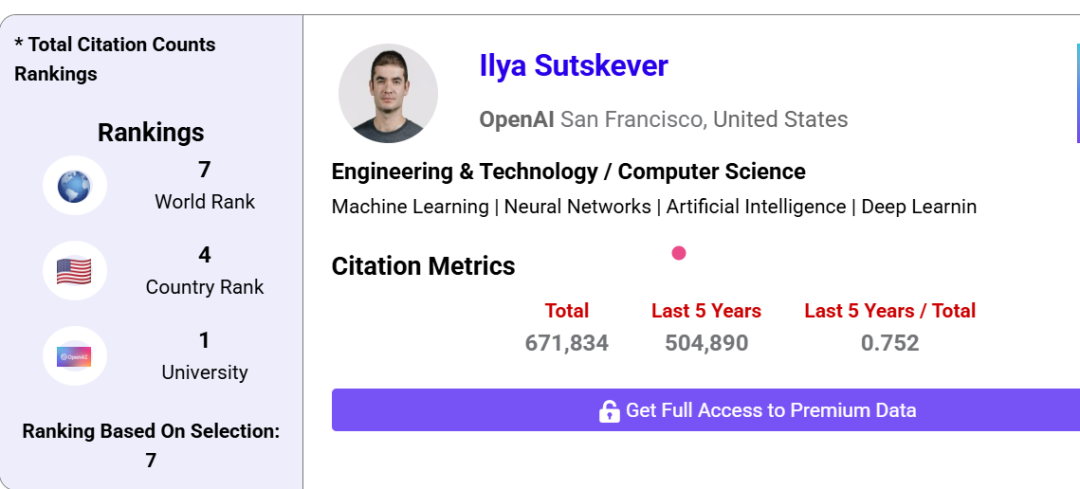Click the Engineering & Technology / Computer Science heading
The width and height of the screenshot is (1080, 489).
pyautogui.click(x=568, y=172)
